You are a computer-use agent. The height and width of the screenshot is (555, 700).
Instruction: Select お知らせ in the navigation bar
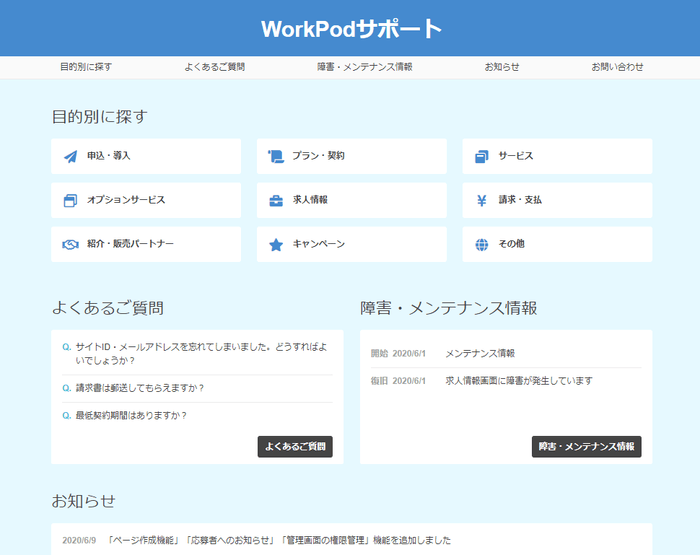502,67
